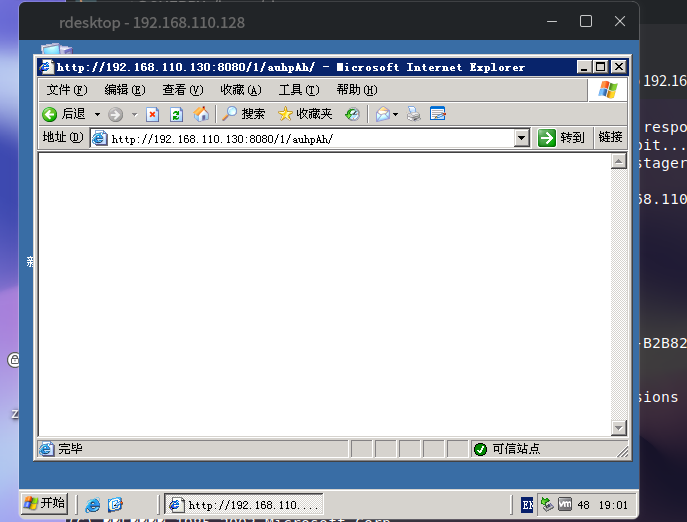This screenshot has height=522, width=687.
Task: Expand the address bar URL dropdown
Action: tap(521, 138)
